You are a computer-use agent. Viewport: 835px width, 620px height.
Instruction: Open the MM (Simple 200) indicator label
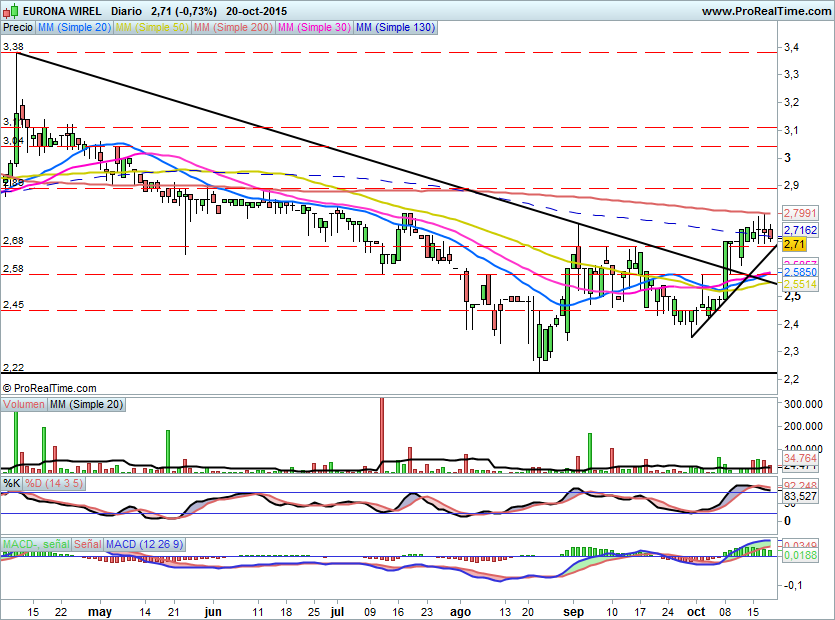[x=233, y=27]
